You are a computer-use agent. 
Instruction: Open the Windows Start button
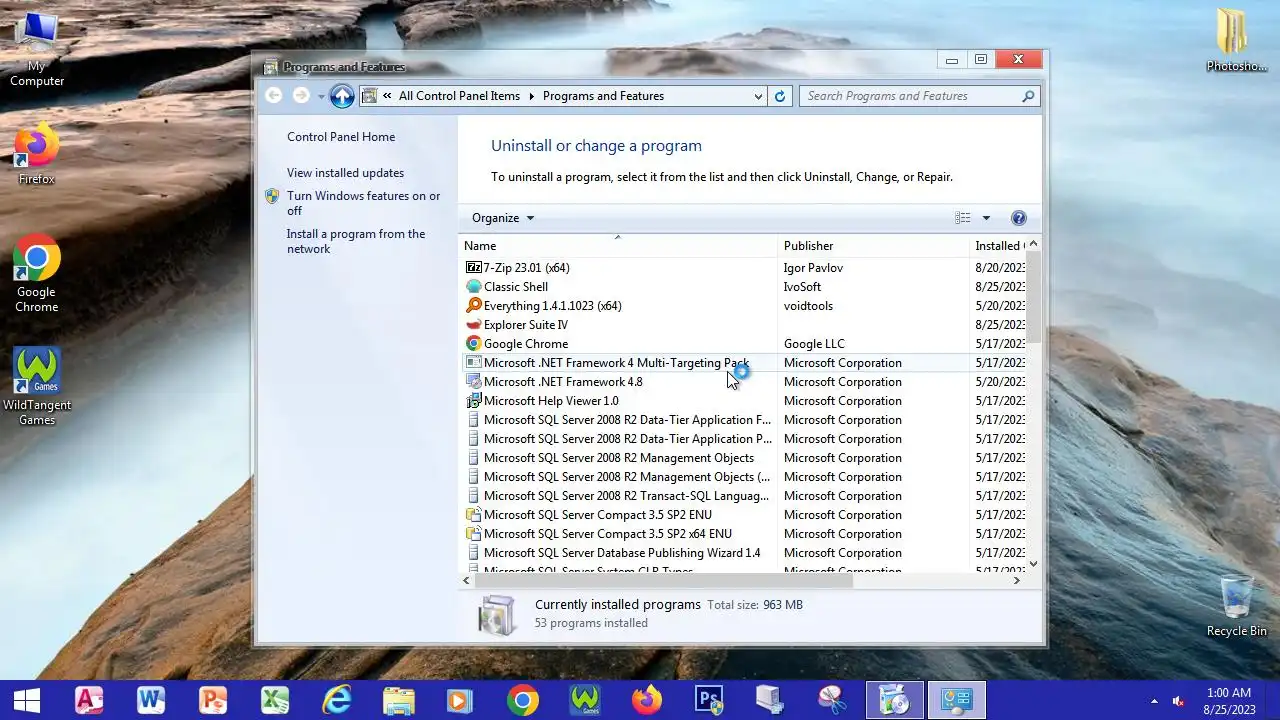click(x=26, y=700)
